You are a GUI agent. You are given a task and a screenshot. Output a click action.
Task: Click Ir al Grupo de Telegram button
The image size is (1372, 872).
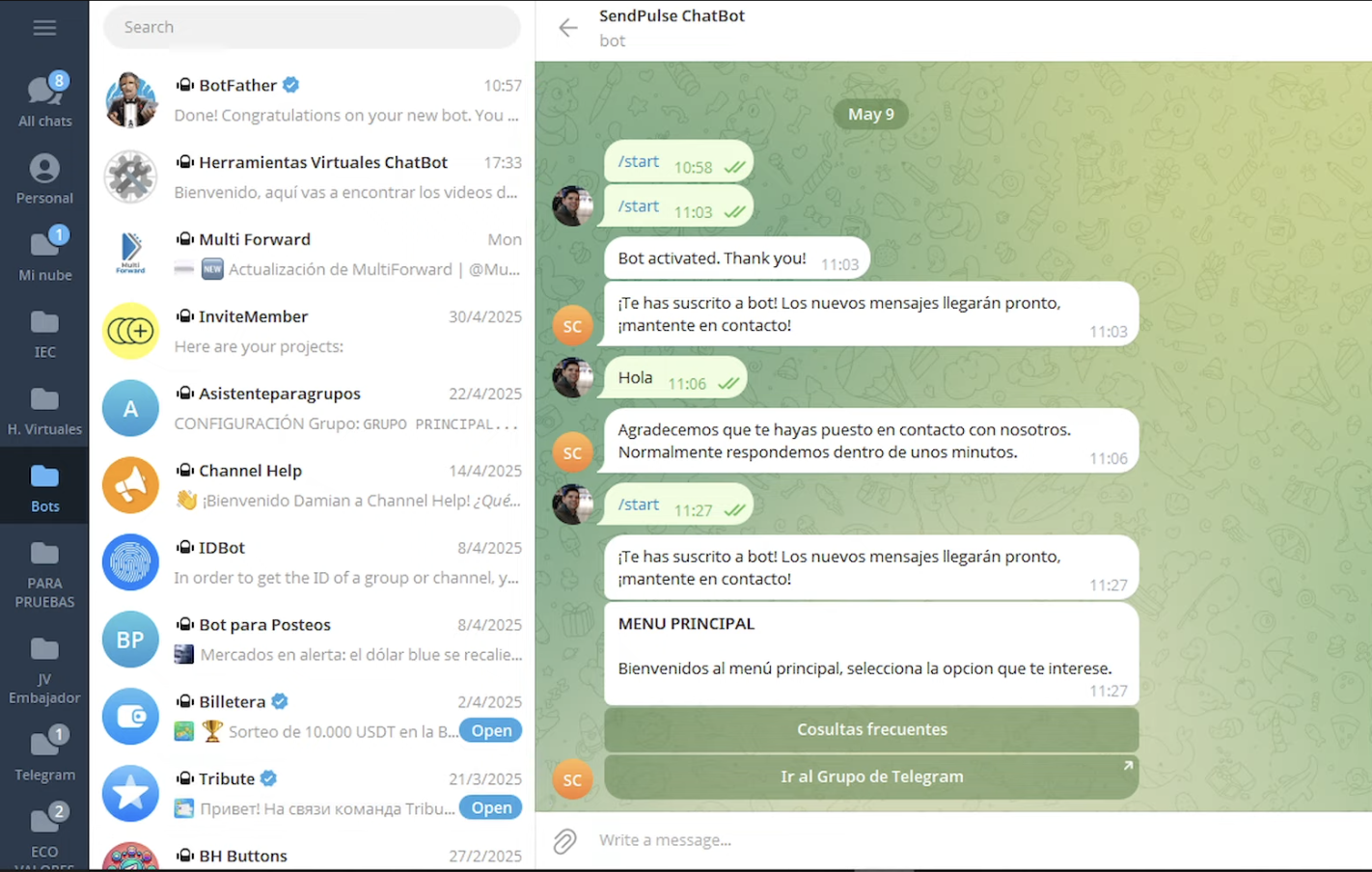pos(871,777)
